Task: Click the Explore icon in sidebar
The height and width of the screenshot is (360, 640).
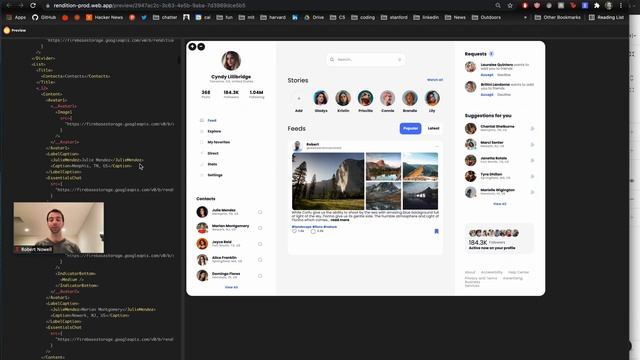Action: tap(202, 131)
